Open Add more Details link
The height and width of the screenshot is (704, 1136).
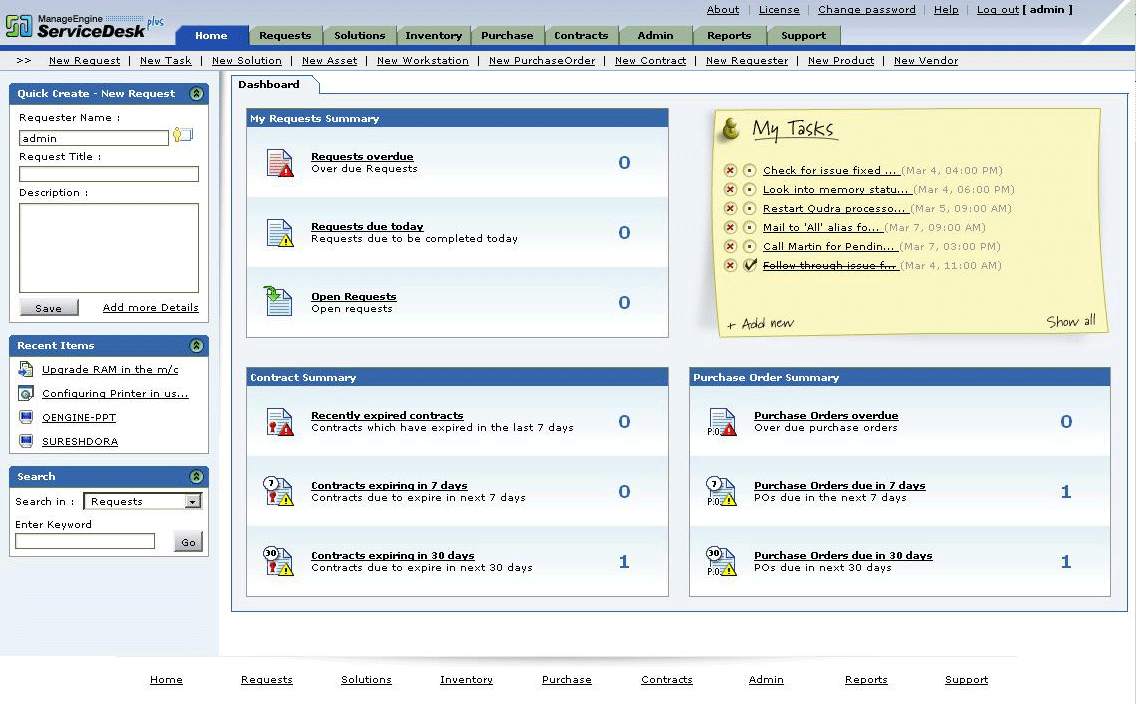151,308
